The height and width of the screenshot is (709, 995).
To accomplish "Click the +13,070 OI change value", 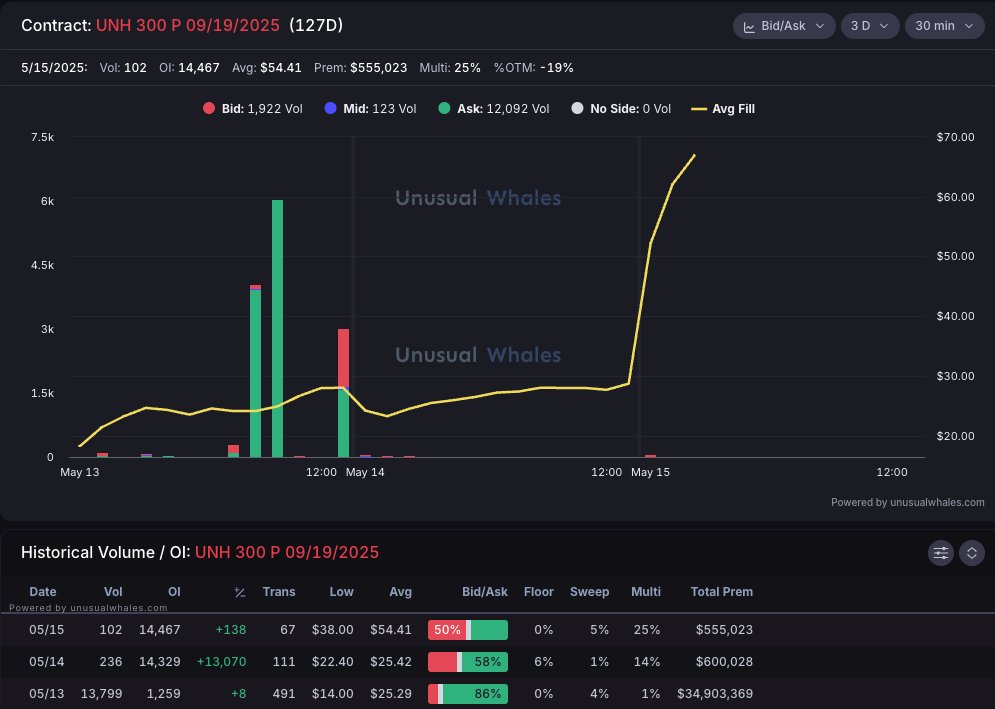I will pyautogui.click(x=221, y=661).
